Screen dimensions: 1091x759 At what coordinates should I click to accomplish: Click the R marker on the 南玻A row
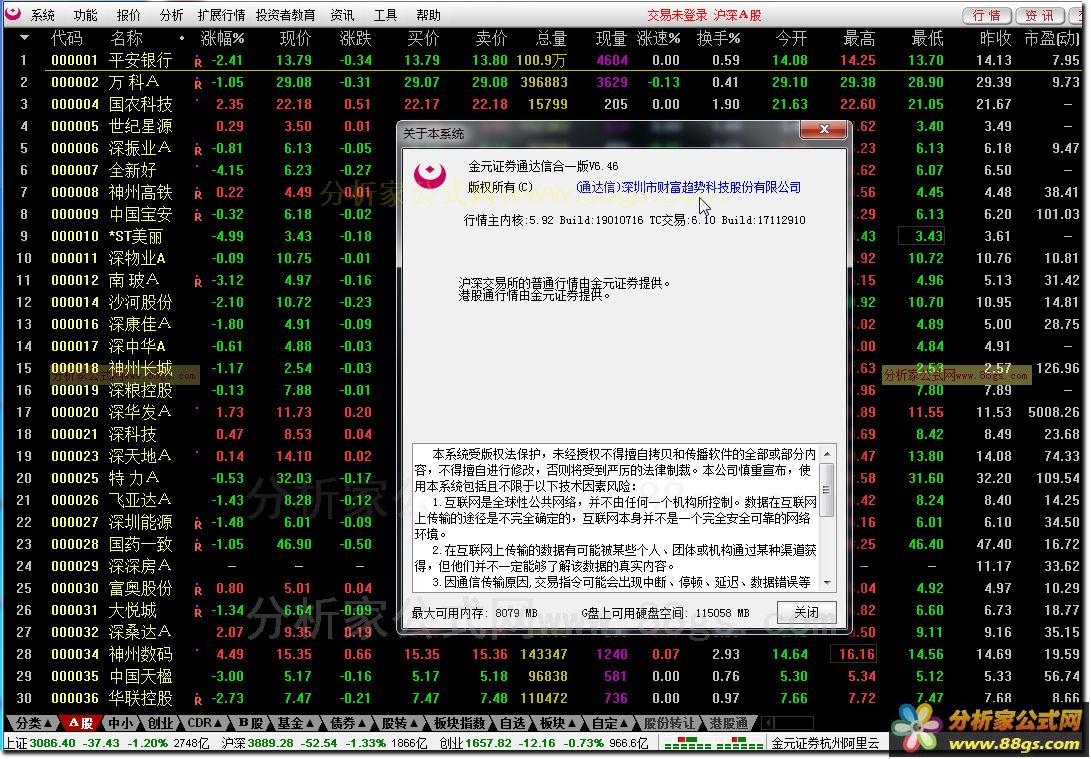click(198, 282)
